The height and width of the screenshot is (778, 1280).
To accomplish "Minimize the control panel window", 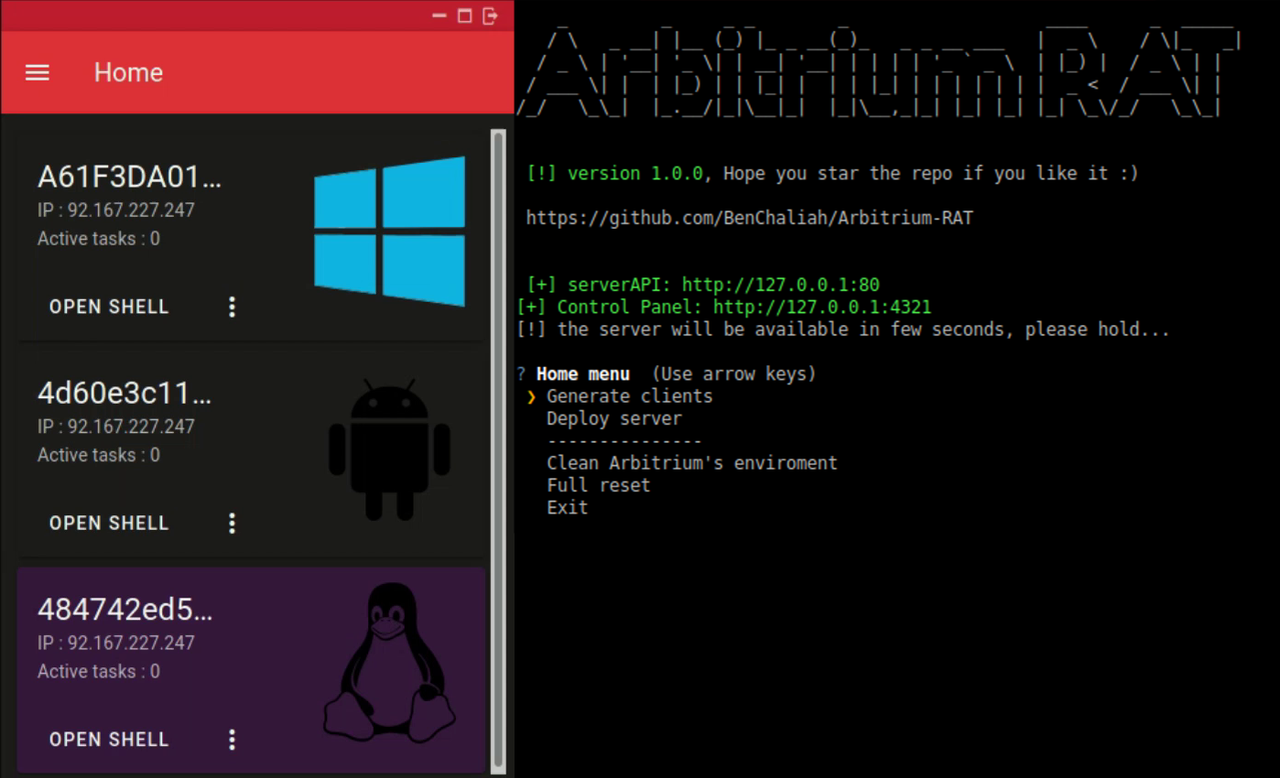I will pos(440,16).
